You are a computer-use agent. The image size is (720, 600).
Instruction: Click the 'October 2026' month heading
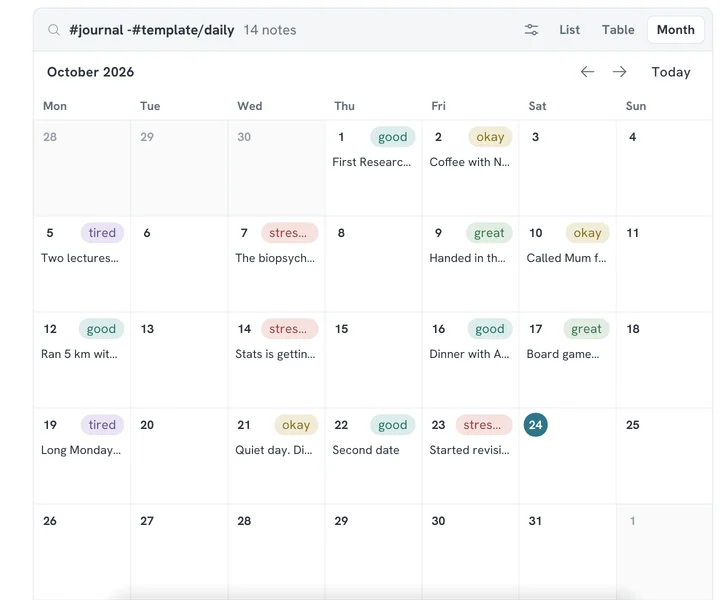[x=90, y=72]
